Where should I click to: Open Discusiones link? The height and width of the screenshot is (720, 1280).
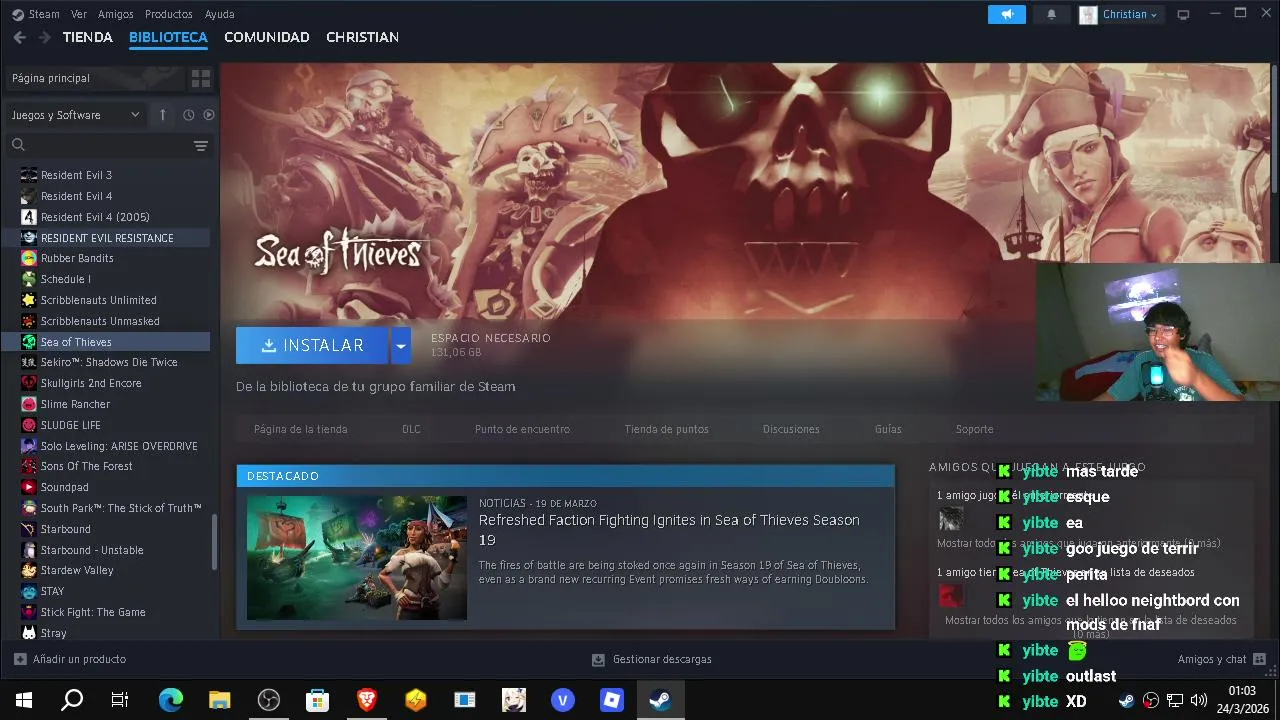pyautogui.click(x=791, y=429)
